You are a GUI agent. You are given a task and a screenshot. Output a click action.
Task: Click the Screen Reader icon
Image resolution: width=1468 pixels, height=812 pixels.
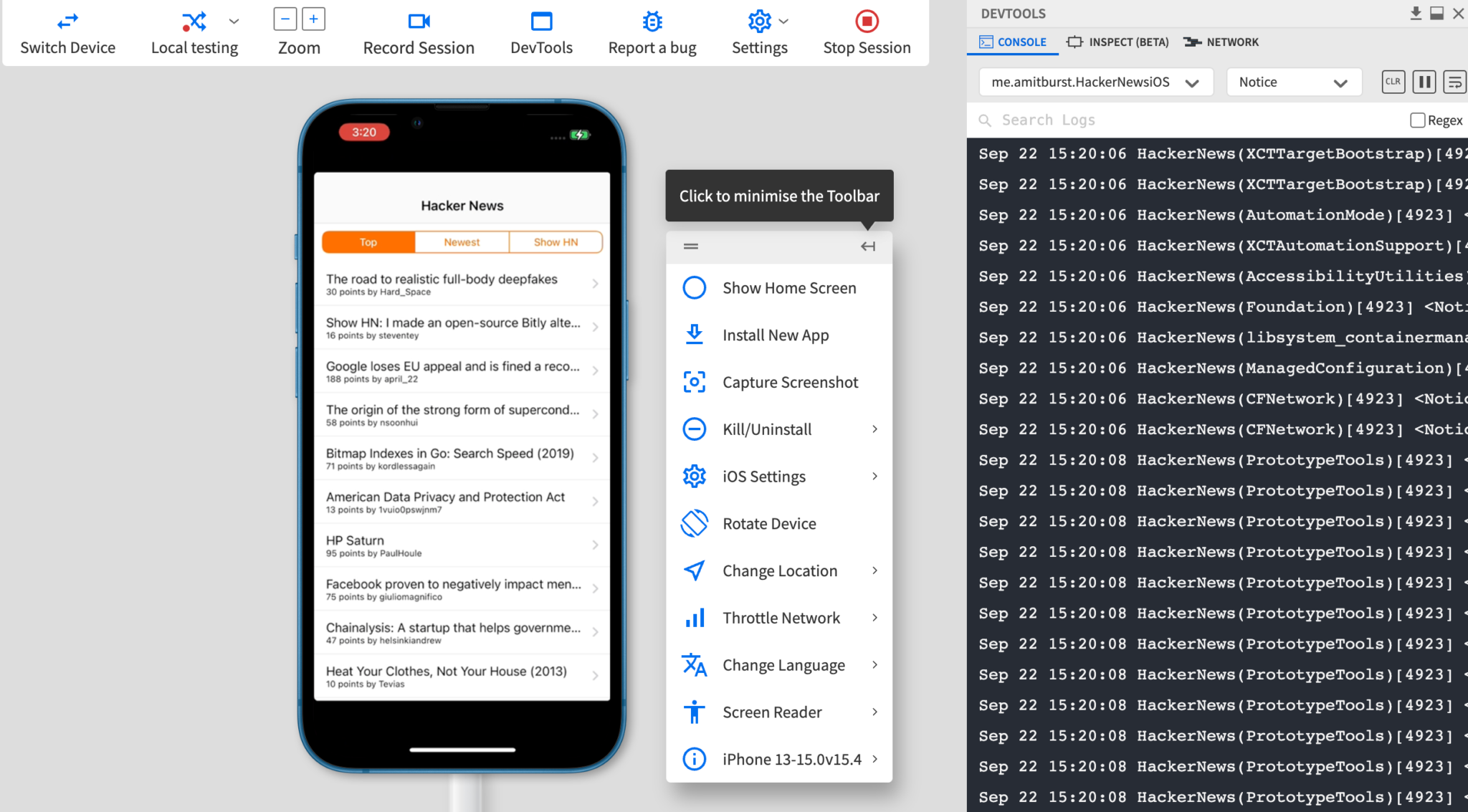click(x=694, y=712)
